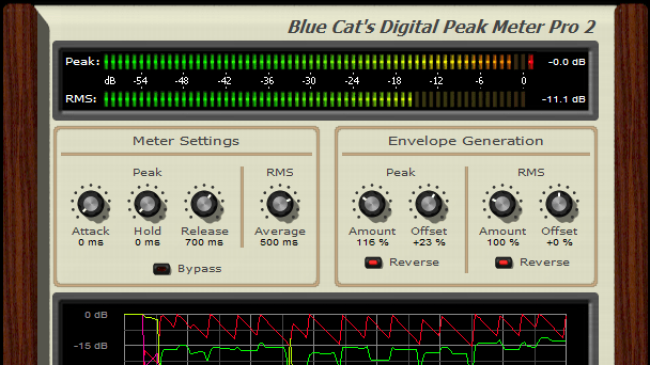Viewport: 650px width, 365px height.
Task: Click the Peak Amount value 116 %
Action: click(372, 242)
